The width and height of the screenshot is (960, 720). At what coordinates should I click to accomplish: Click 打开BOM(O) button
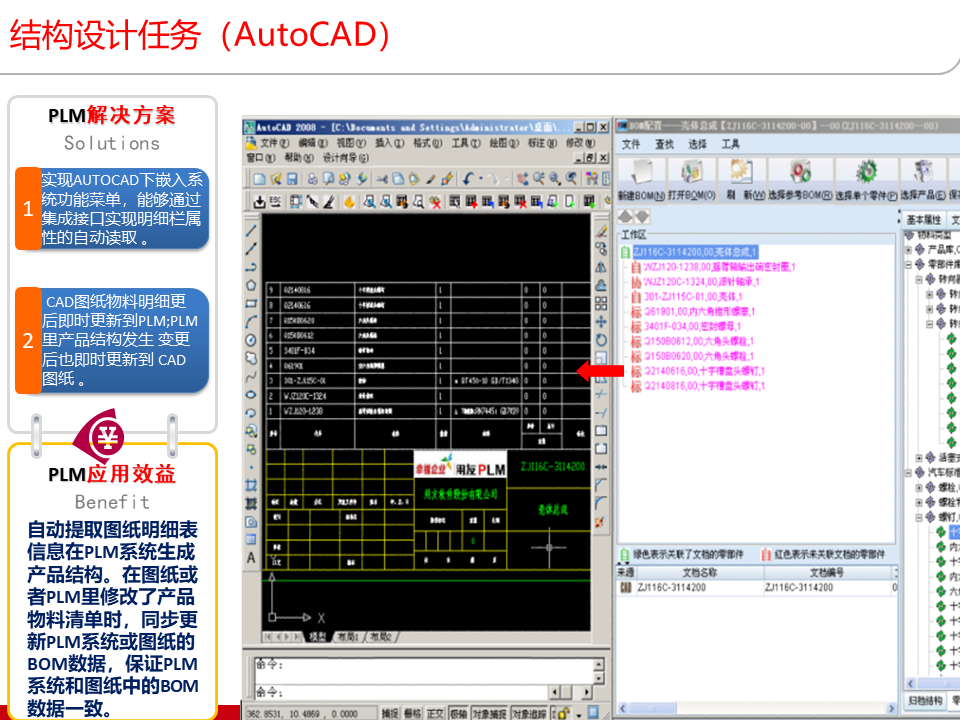click(692, 180)
